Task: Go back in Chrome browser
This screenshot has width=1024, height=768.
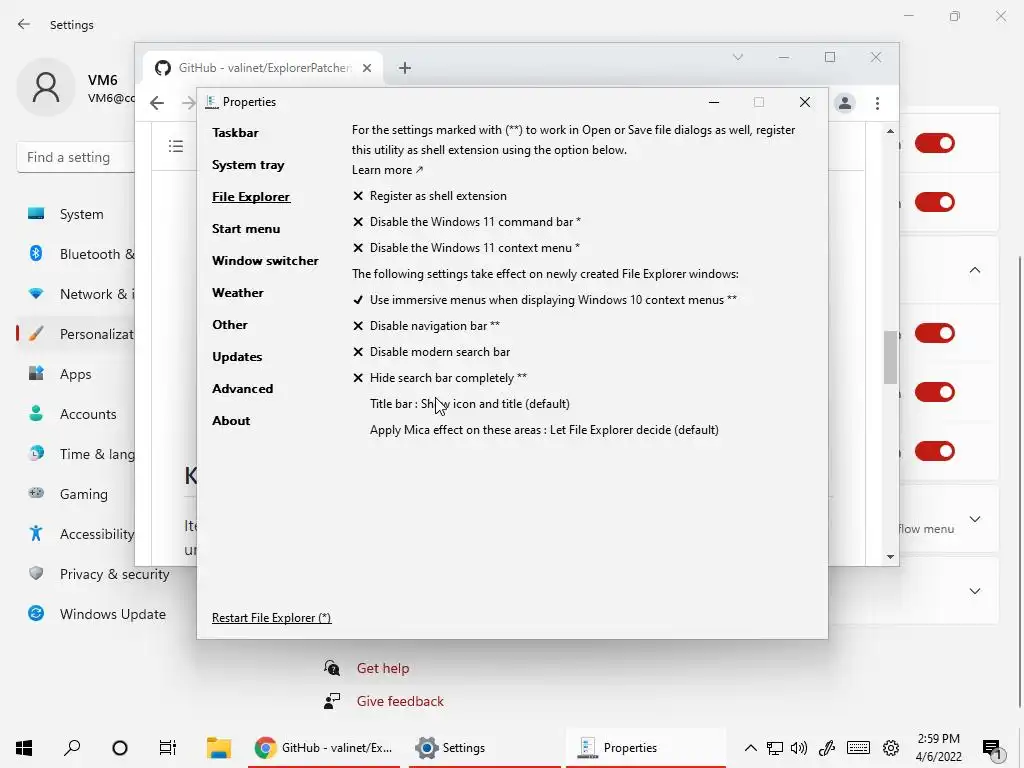Action: pyautogui.click(x=157, y=103)
